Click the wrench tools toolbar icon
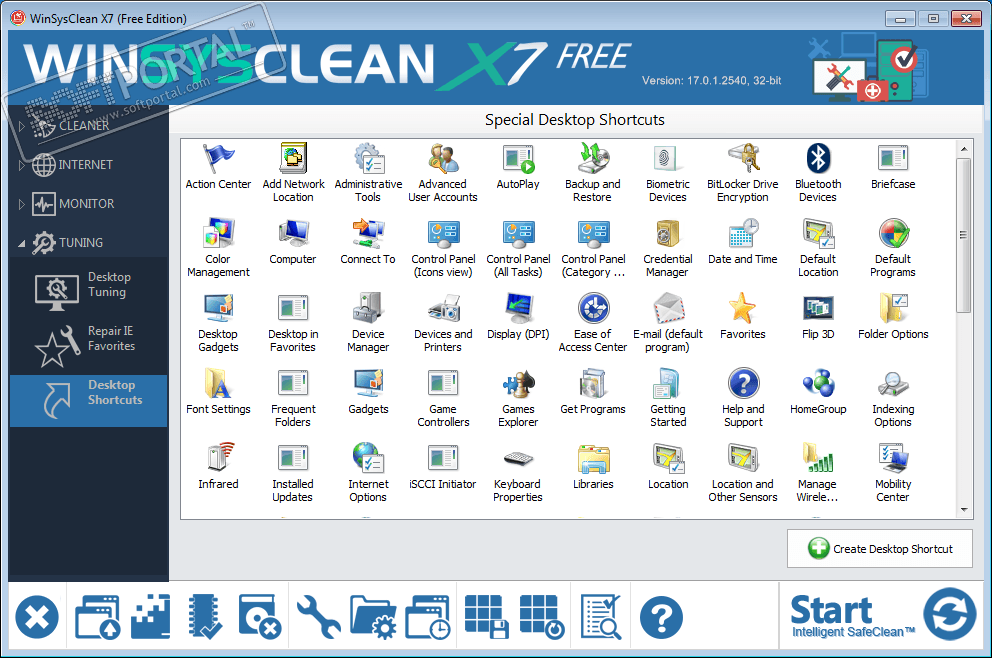 [319, 617]
